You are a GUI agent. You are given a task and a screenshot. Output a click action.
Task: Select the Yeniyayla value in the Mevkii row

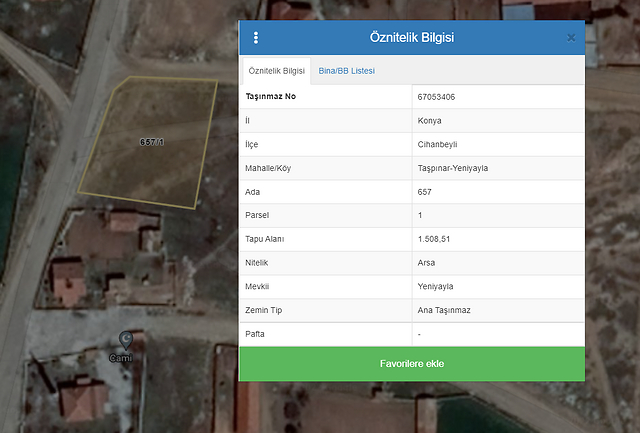(435, 286)
